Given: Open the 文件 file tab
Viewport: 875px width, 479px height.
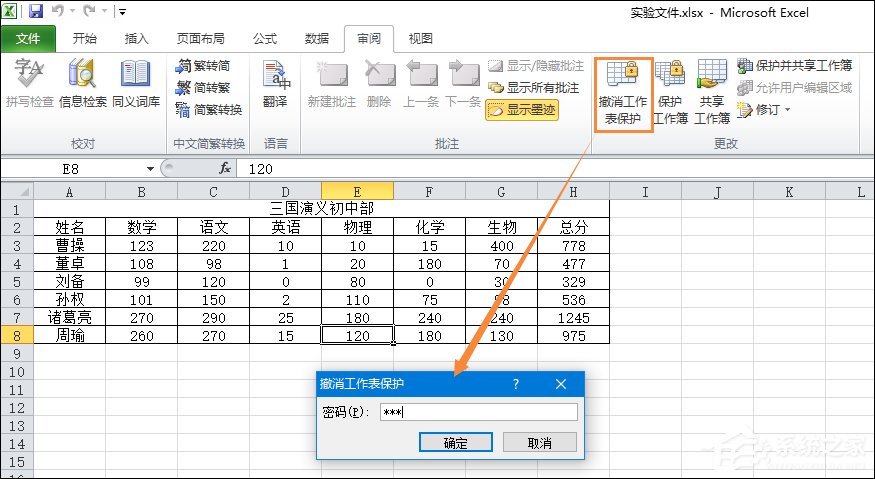Looking at the screenshot, I should click(x=29, y=39).
